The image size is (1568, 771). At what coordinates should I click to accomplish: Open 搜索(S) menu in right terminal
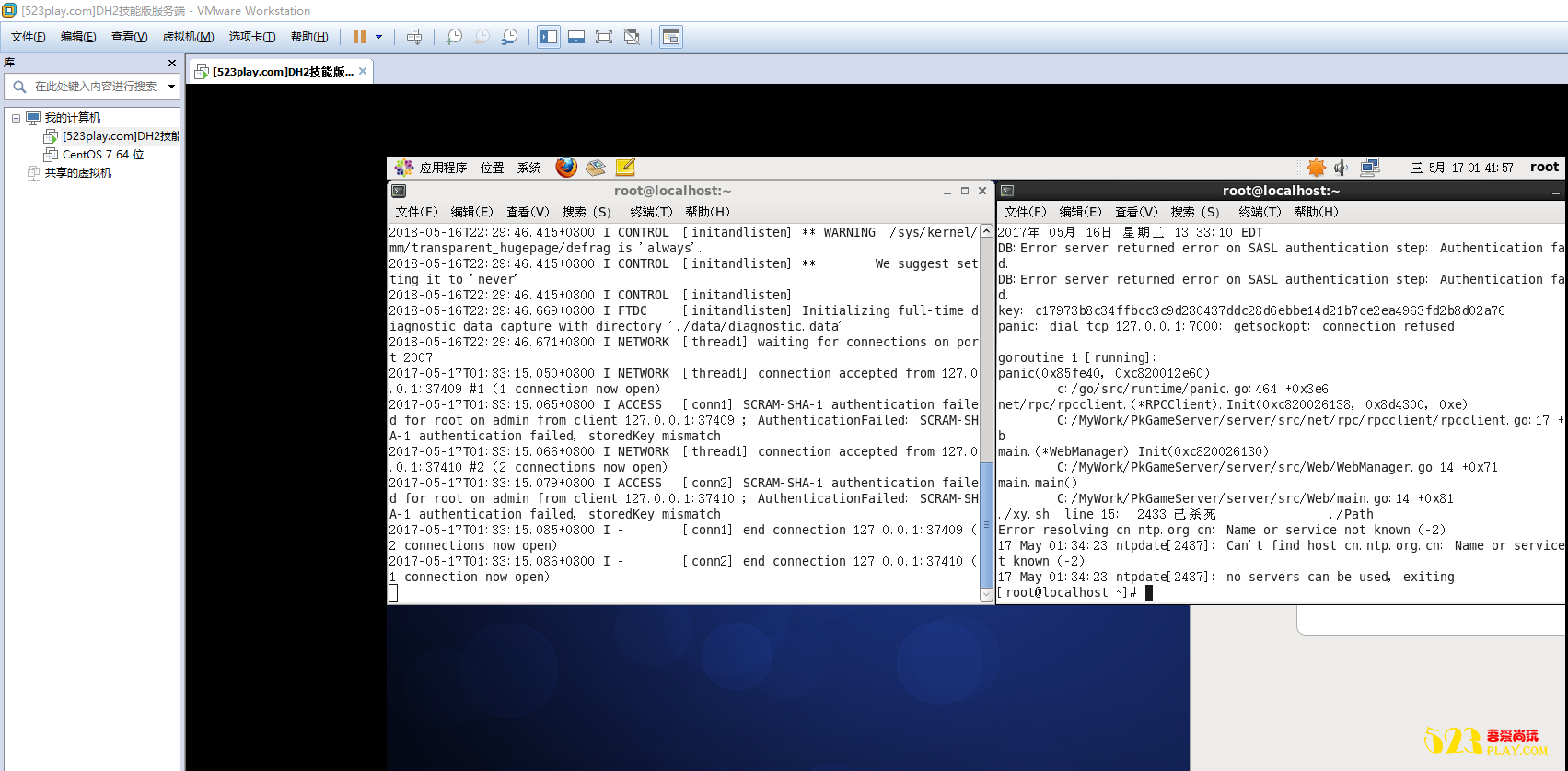[1195, 212]
